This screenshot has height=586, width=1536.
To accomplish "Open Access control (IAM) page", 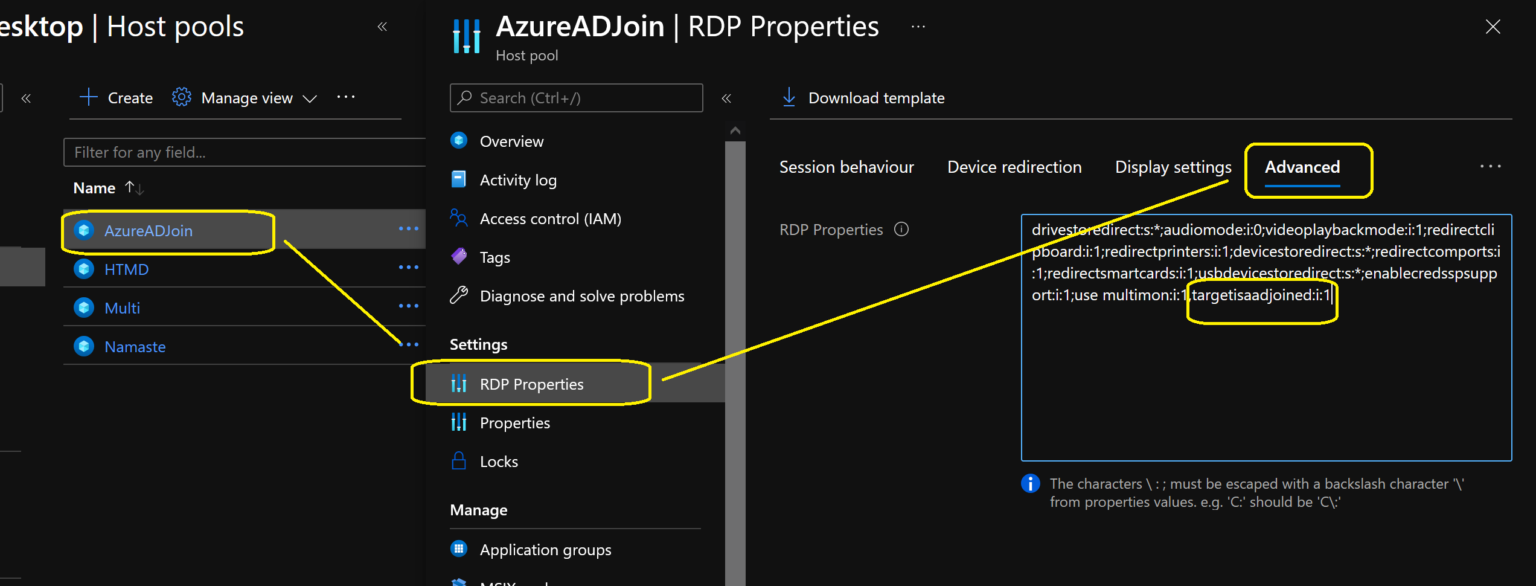I will [550, 219].
